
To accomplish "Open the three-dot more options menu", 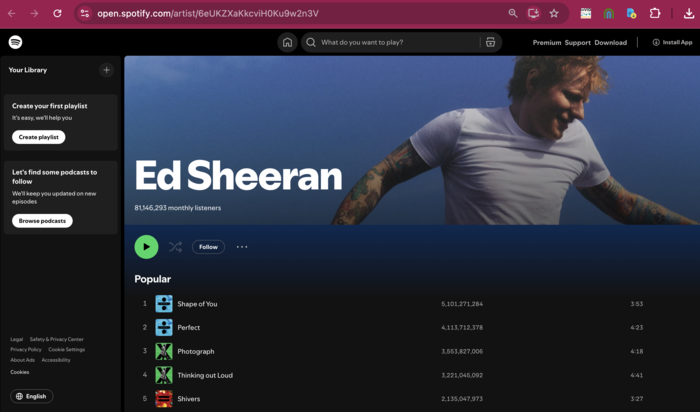I will pos(242,247).
